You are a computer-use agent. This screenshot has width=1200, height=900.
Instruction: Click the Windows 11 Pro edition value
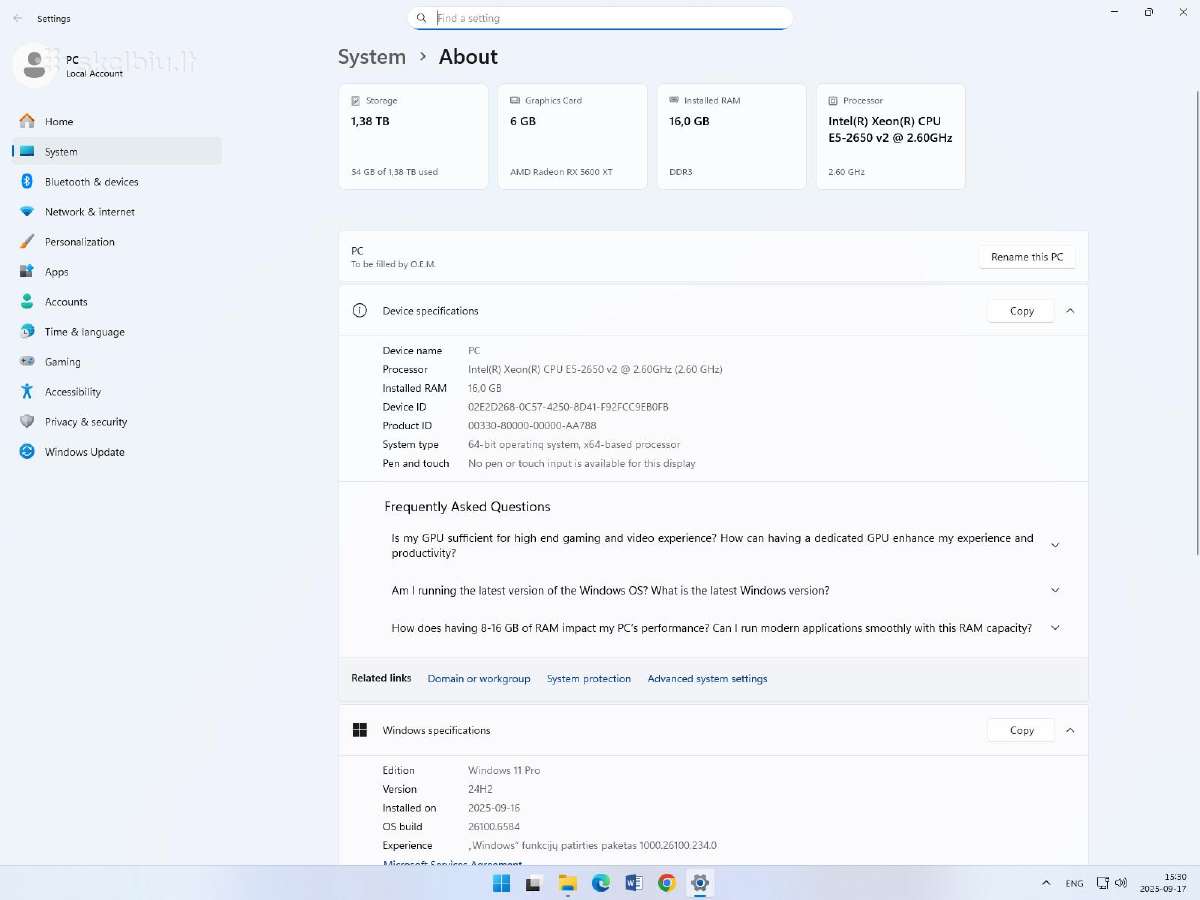pos(504,770)
